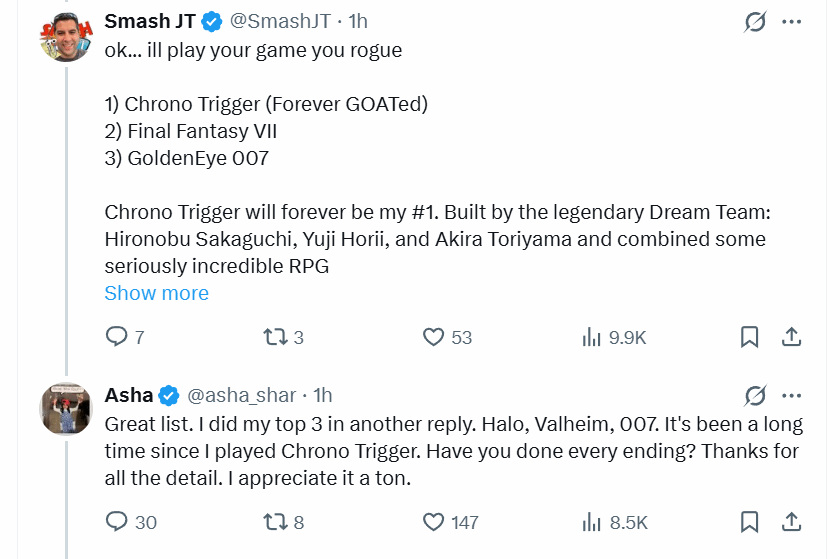Repost Smash JT's tweet
Image resolution: width=840 pixels, height=559 pixels.
tap(273, 337)
